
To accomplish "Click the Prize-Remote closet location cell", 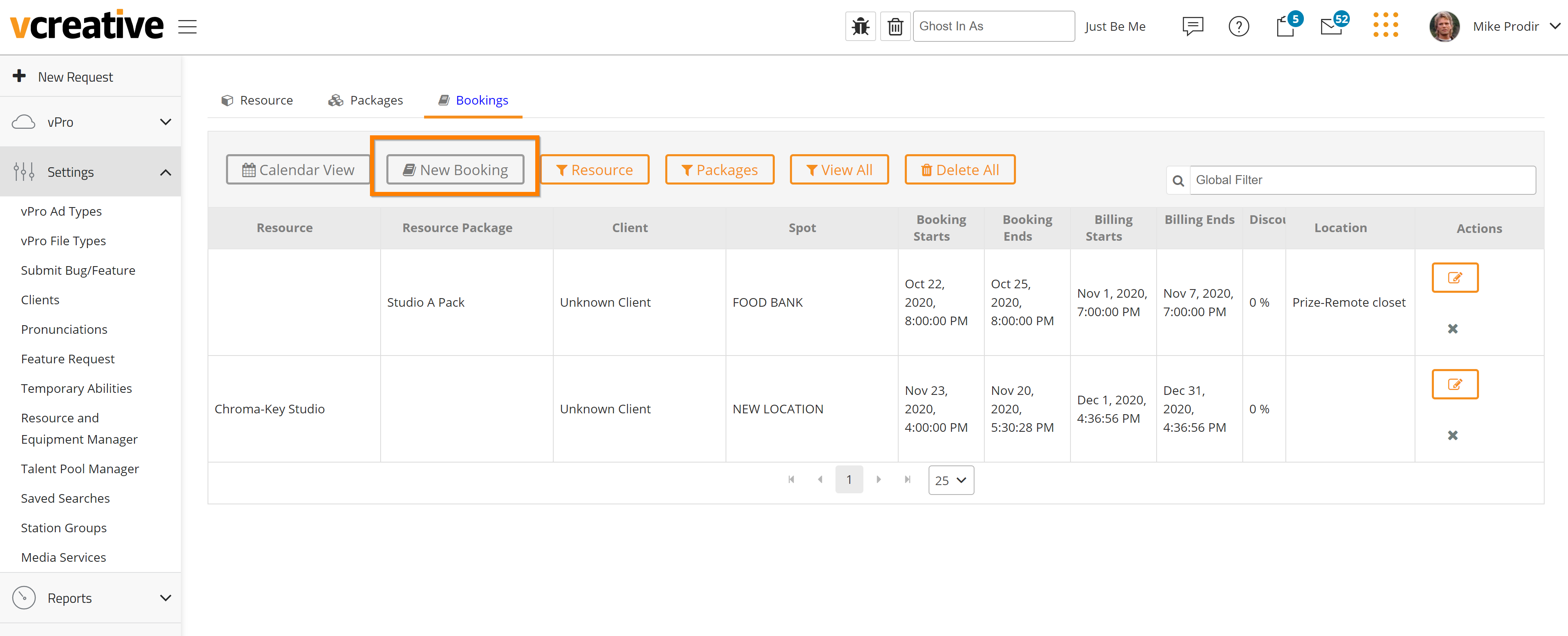I will (1349, 303).
